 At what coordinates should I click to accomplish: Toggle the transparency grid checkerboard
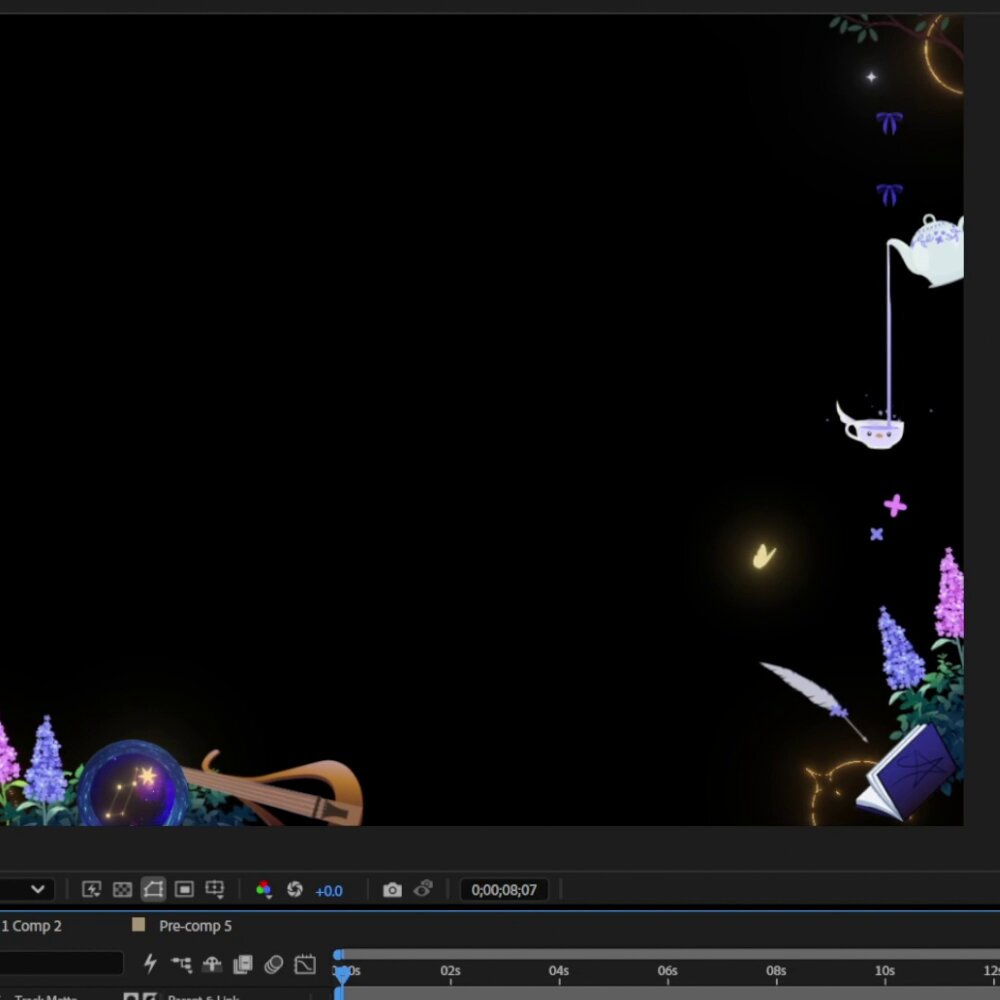click(122, 889)
